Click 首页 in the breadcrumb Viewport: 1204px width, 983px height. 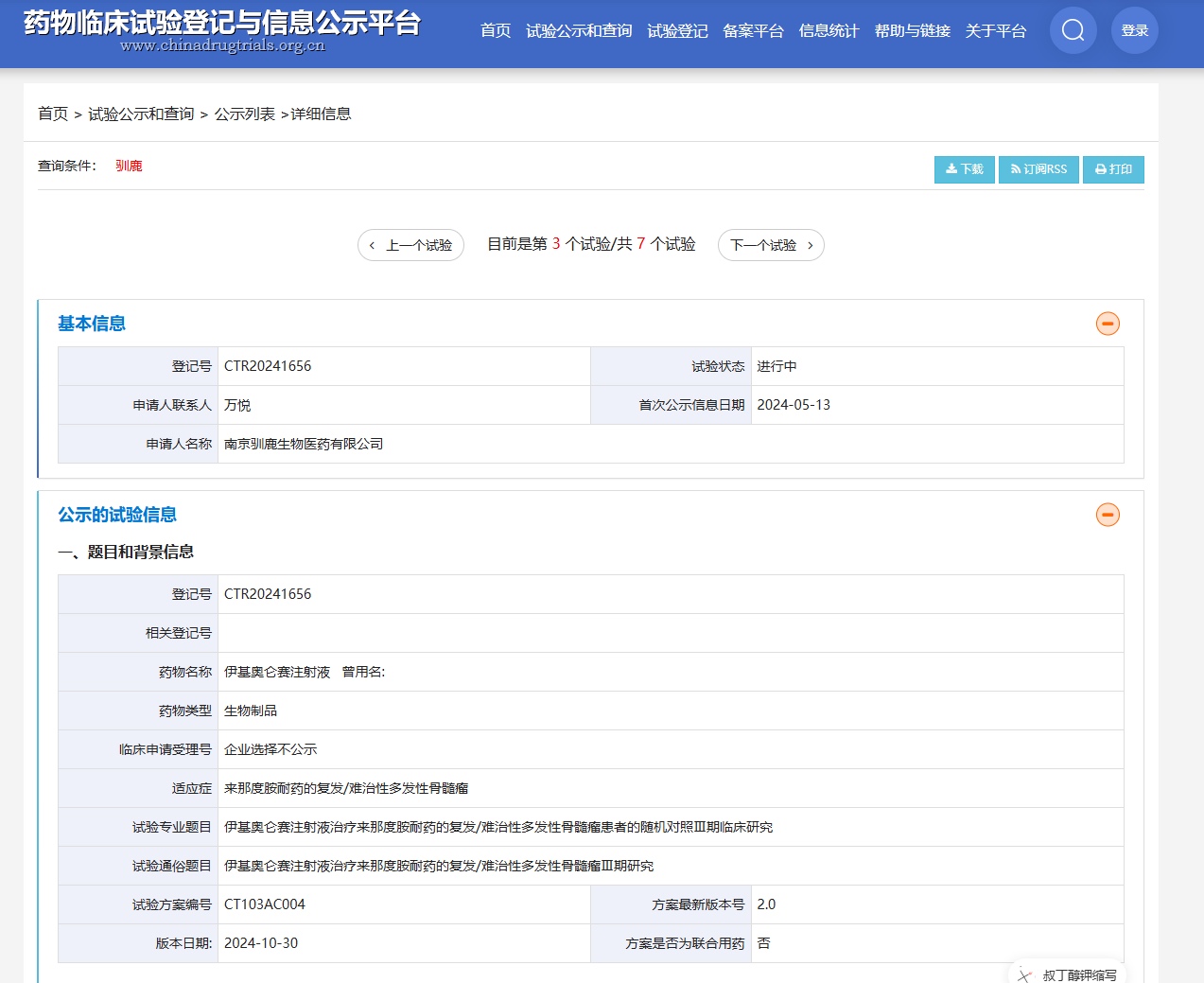[53, 114]
